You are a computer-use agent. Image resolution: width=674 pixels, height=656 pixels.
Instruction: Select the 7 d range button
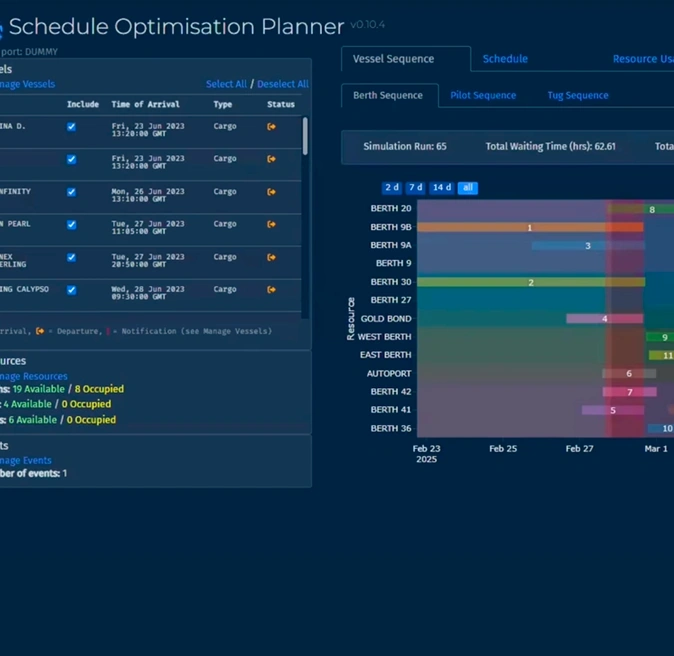(x=415, y=187)
